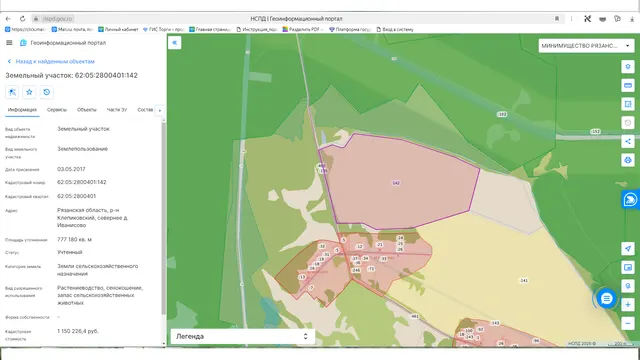The width and height of the screenshot is (640, 360).
Task: Switch to the Объекты tab
Action: [x=87, y=110]
